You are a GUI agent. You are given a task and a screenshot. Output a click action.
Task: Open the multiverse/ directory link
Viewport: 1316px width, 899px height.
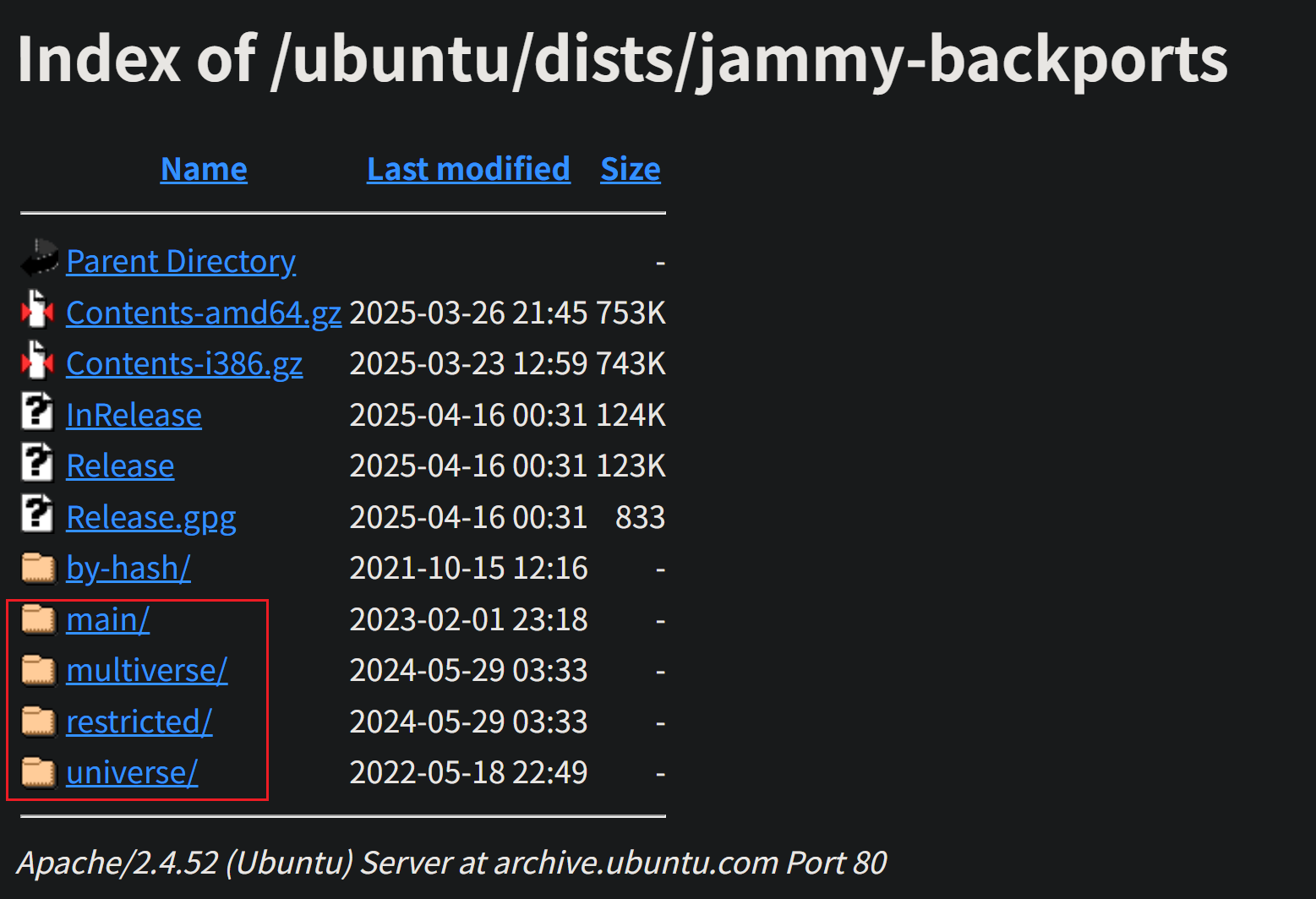point(147,671)
